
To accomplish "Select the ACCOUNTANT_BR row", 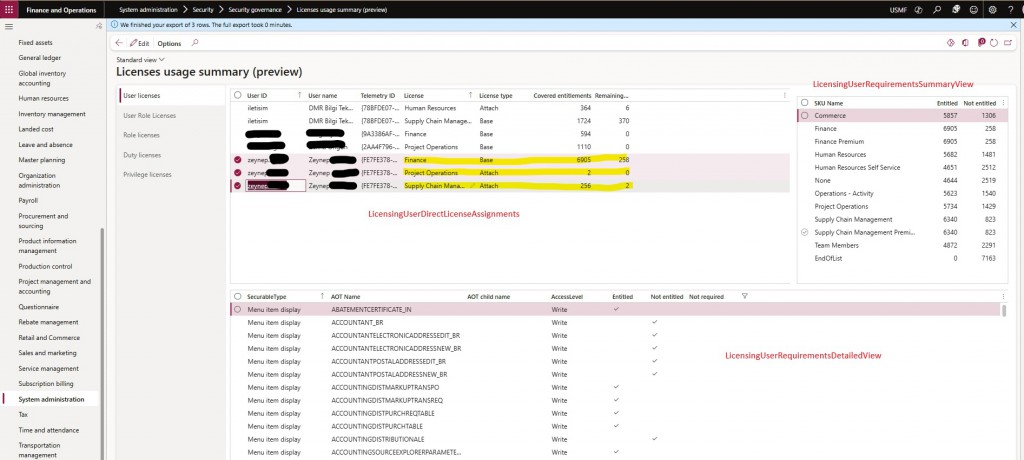I will 617,323.
